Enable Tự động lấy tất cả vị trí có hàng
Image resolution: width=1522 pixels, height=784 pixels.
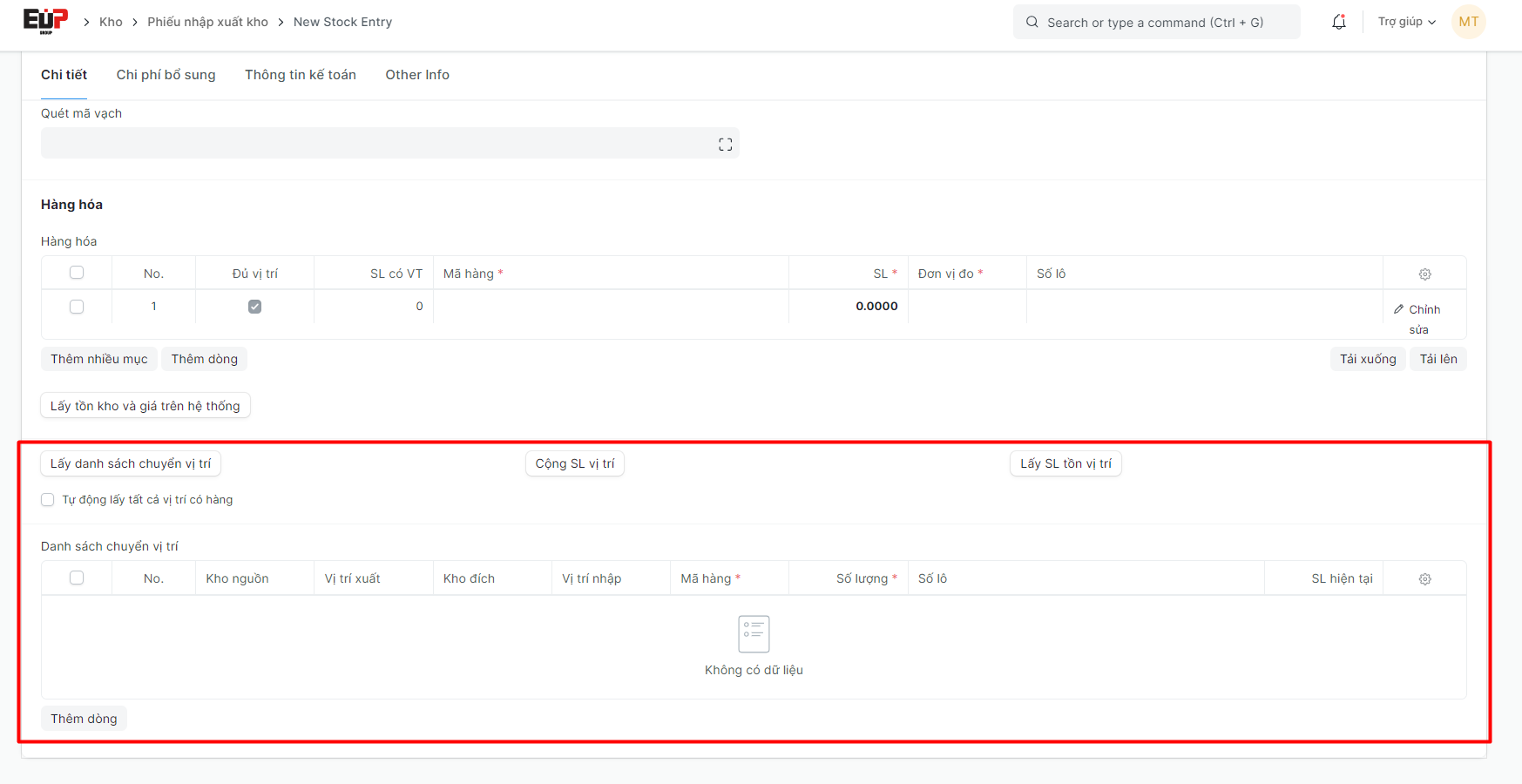click(x=48, y=500)
